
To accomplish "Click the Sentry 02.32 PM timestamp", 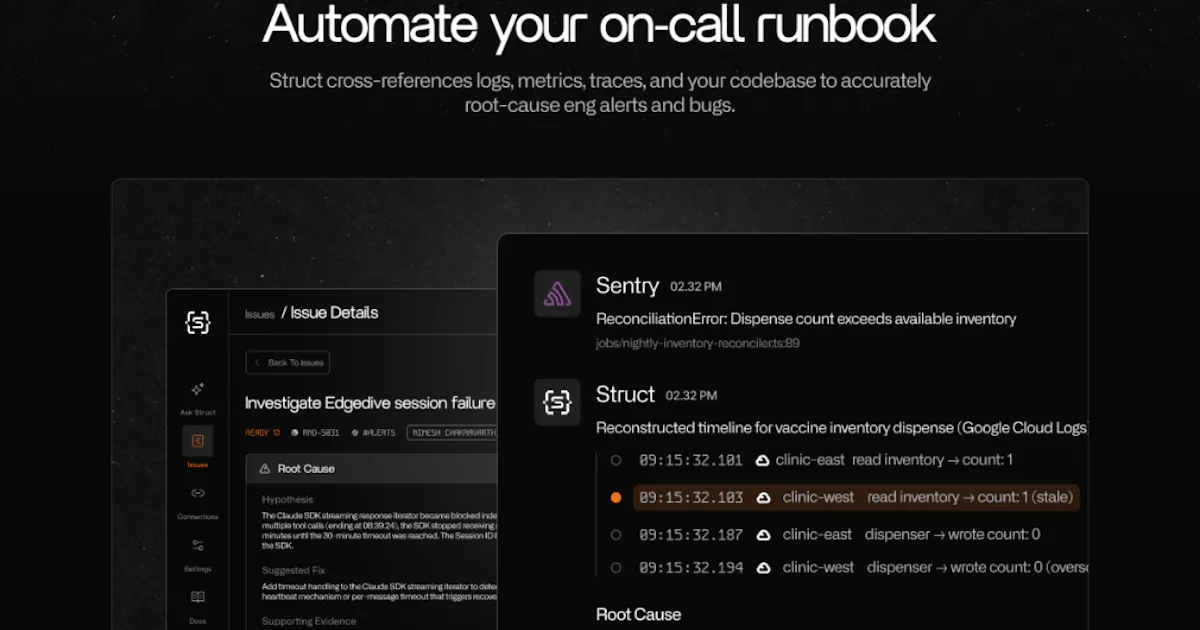I will (x=696, y=287).
